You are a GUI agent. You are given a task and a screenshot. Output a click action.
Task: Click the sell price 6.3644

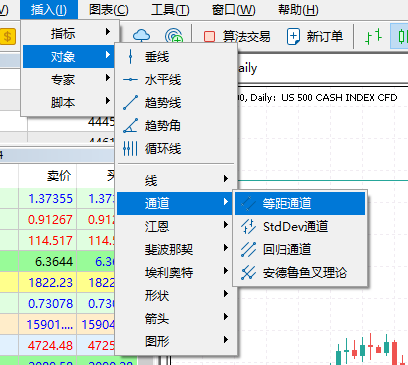[54, 262]
